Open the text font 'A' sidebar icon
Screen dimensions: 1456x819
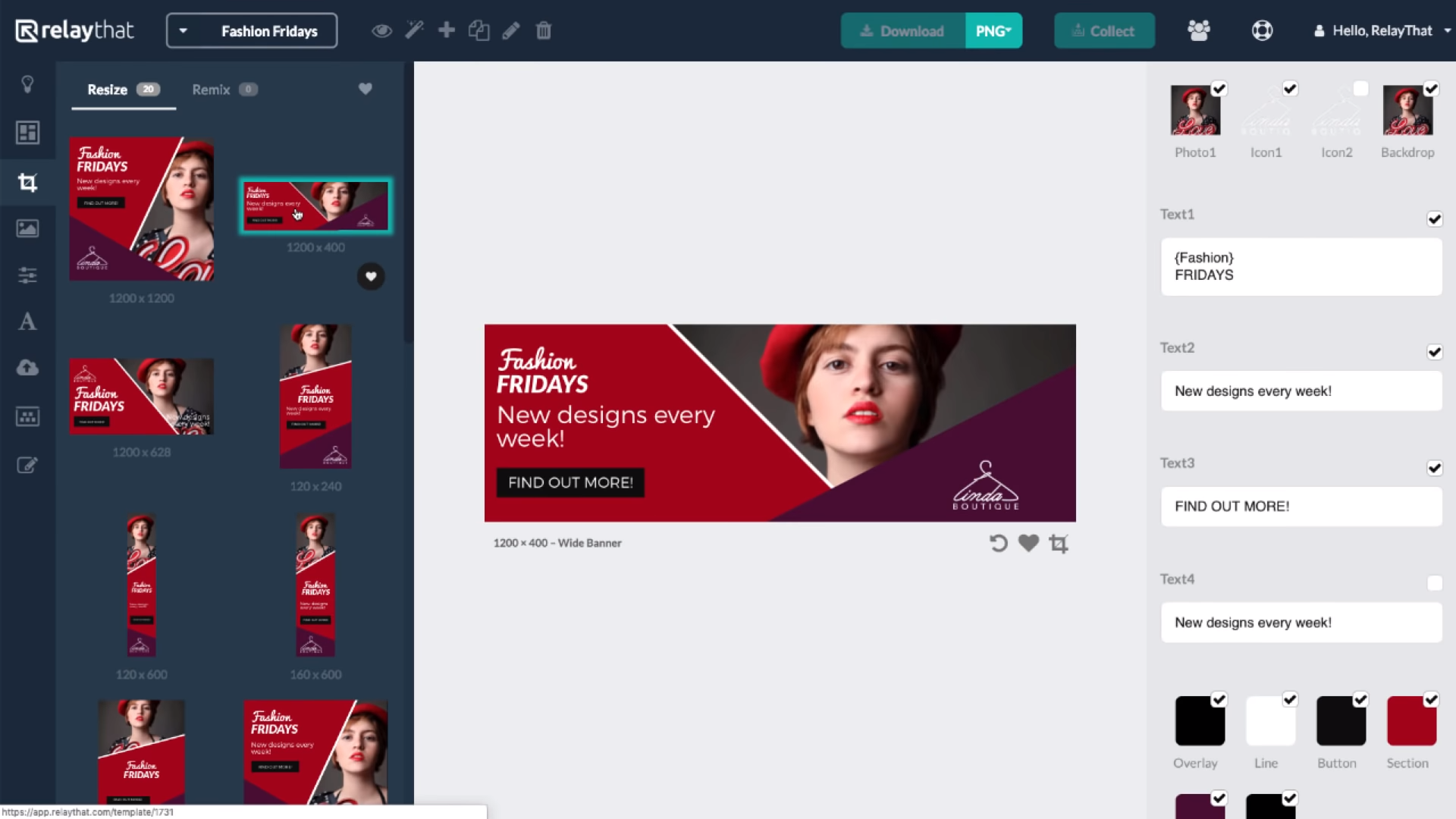click(27, 322)
